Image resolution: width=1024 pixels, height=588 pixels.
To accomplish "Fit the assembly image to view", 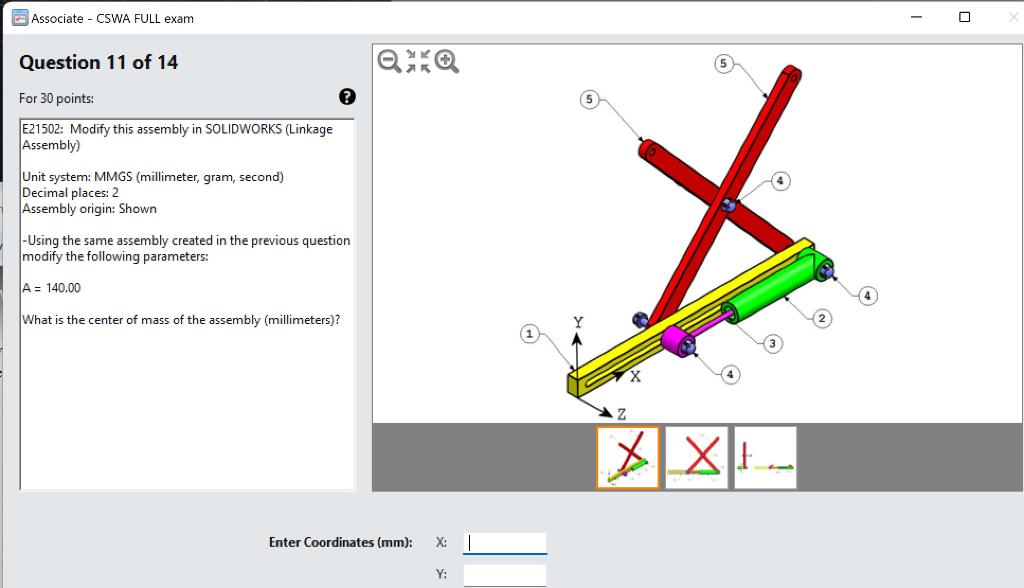I will pos(418,61).
